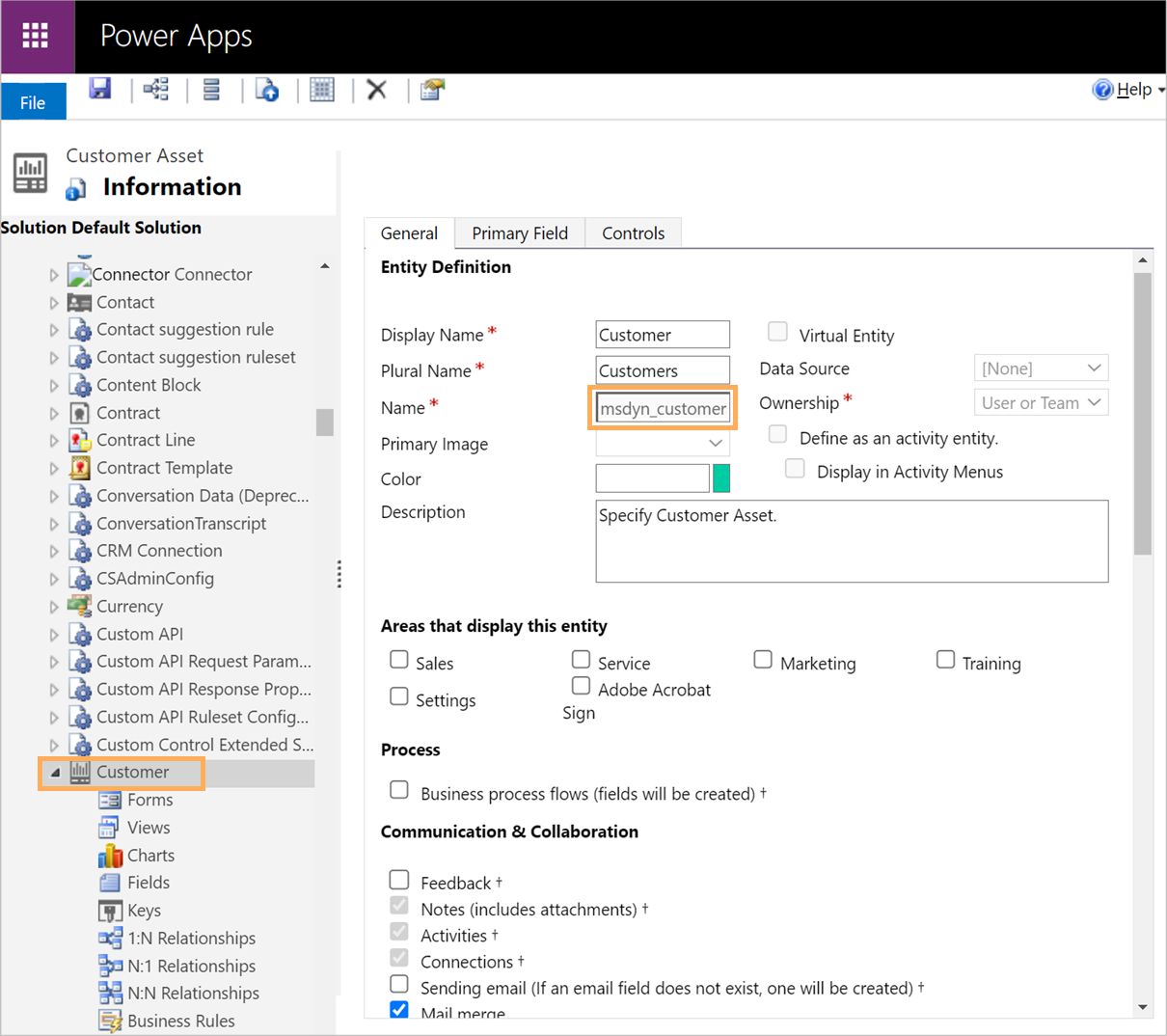Select CSAdminConfig in solution tree
Image resolution: width=1167 pixels, height=1036 pixels.
click(155, 579)
